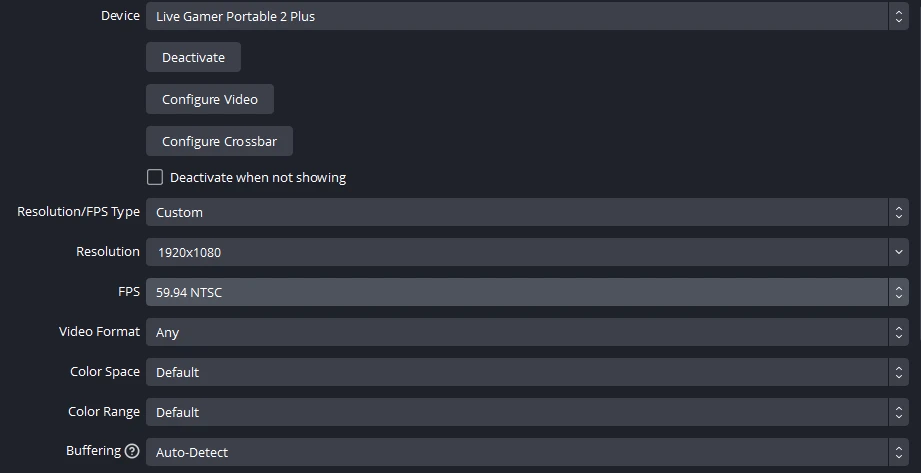This screenshot has height=473, width=921.
Task: Click the up/down arrows on the Device selector
Action: 898,16
